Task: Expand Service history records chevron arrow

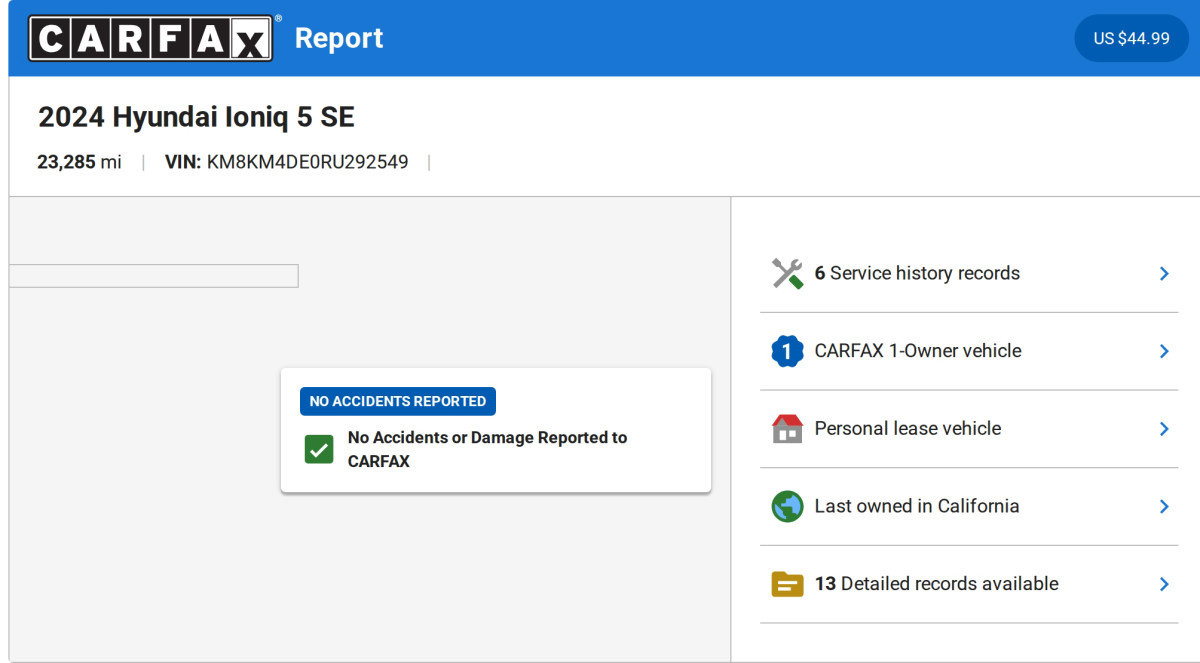Action: tap(1163, 273)
